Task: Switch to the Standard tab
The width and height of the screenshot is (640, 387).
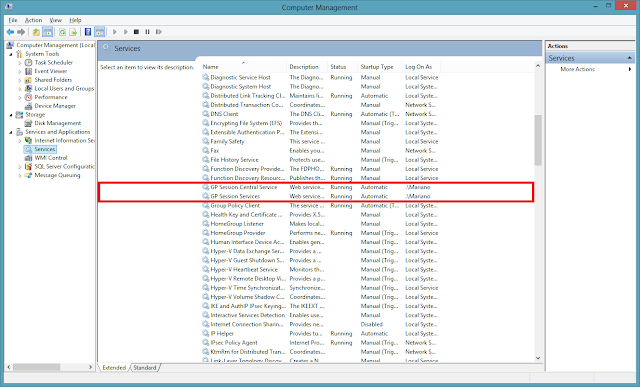Action: coord(144,367)
